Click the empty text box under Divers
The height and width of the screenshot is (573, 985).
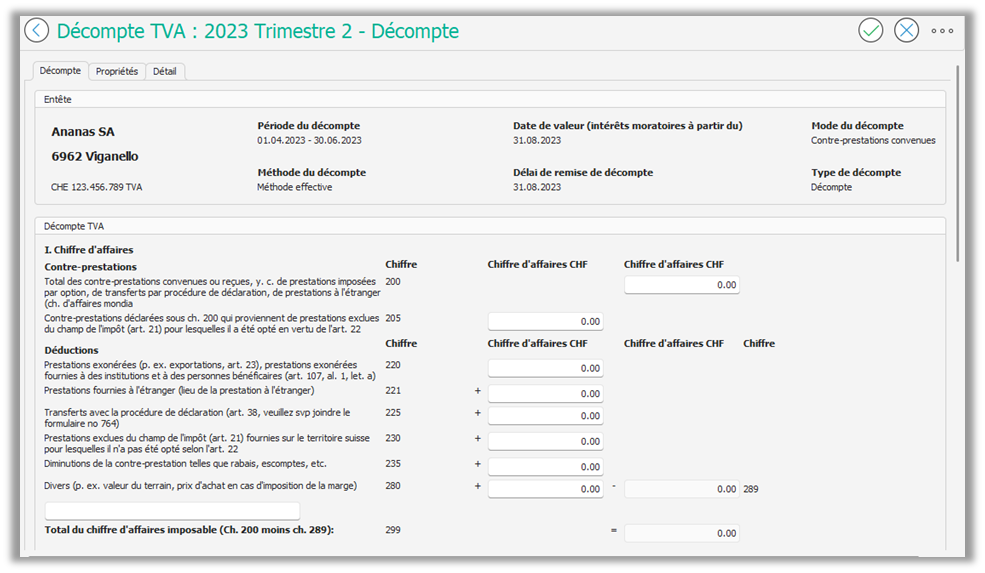coord(172,510)
